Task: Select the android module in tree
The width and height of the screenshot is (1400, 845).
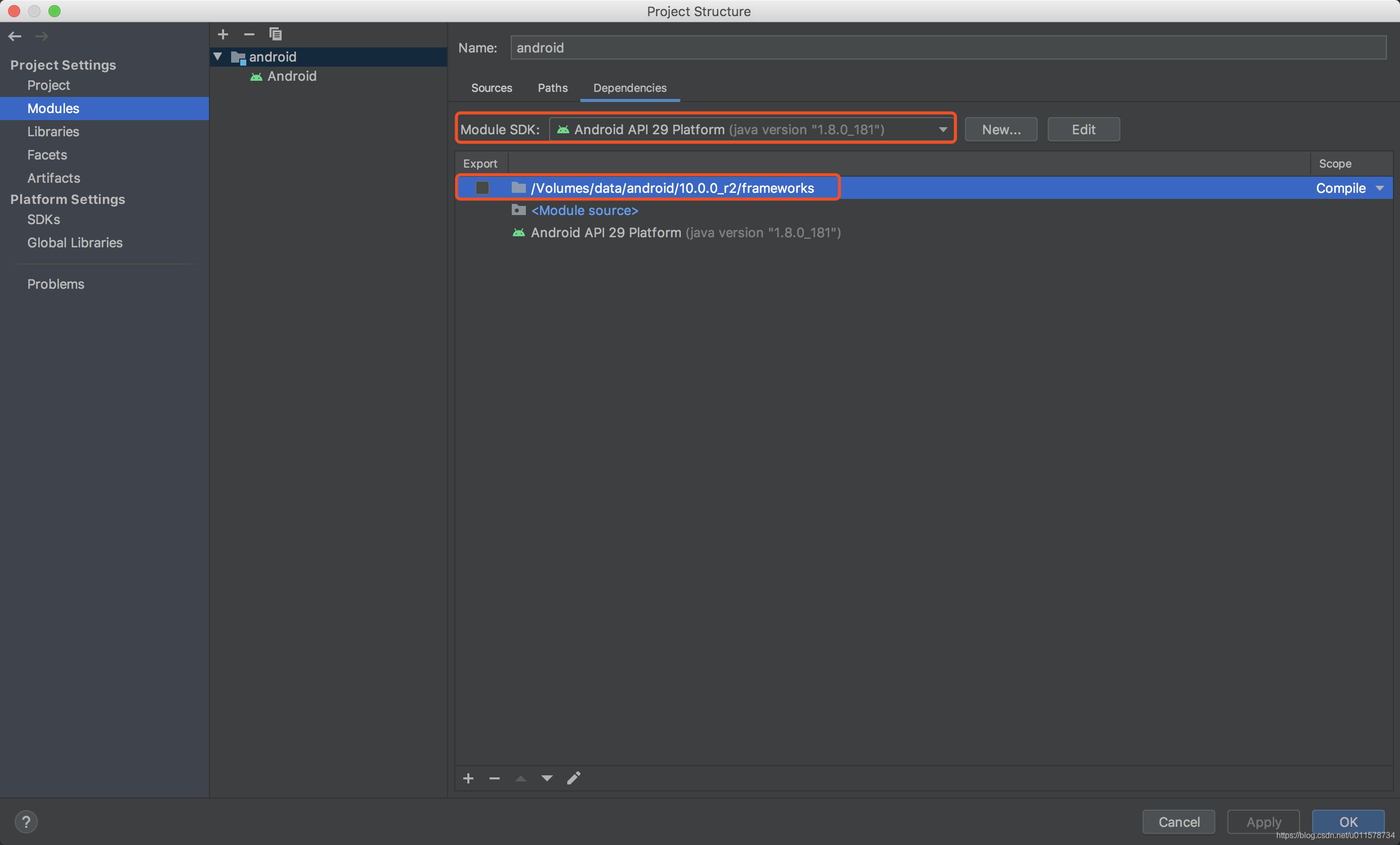Action: tap(329, 57)
